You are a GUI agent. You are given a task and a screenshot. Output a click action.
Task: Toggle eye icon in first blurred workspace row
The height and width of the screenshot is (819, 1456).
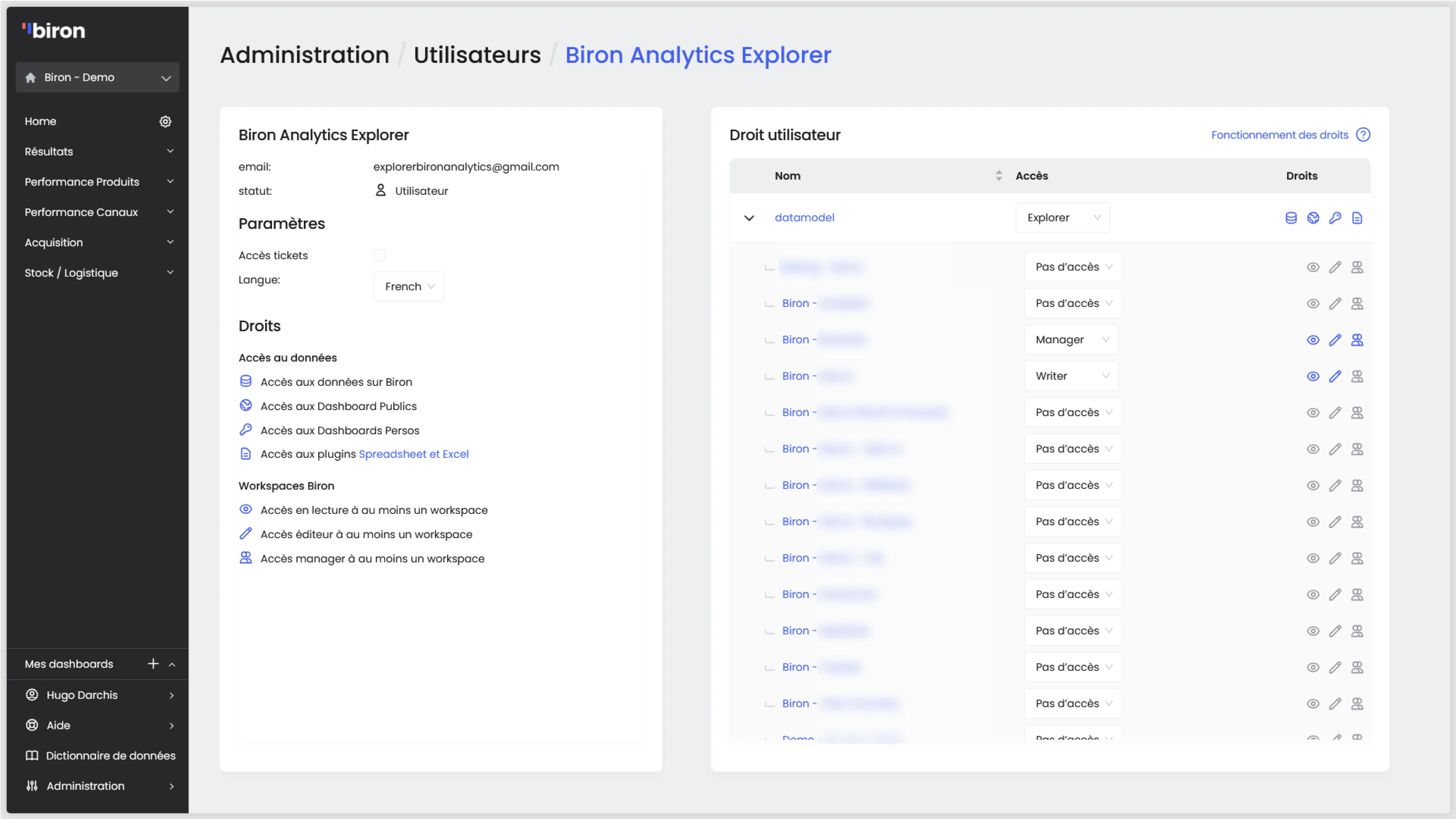click(1313, 267)
